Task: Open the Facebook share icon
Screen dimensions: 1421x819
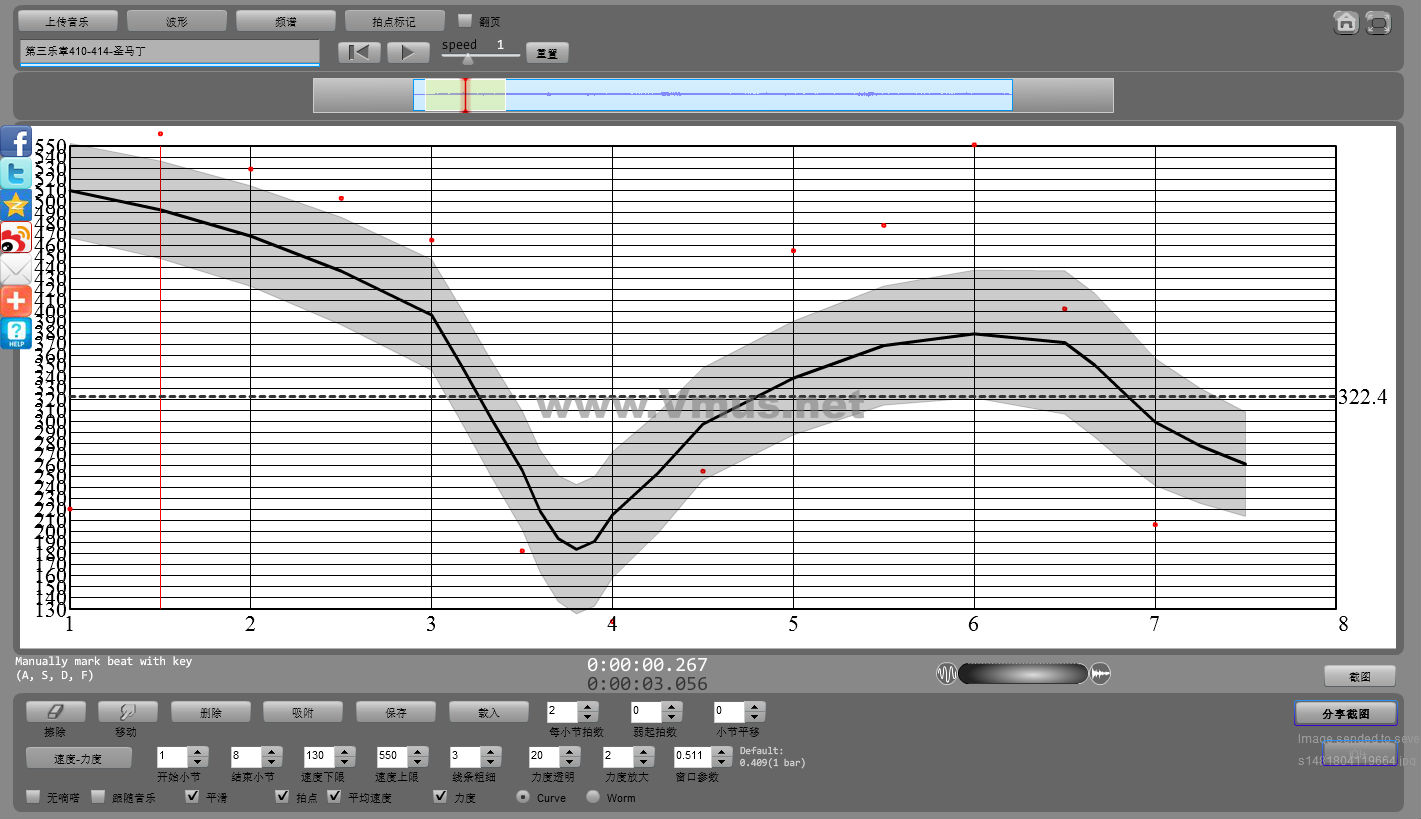Action: point(16,141)
